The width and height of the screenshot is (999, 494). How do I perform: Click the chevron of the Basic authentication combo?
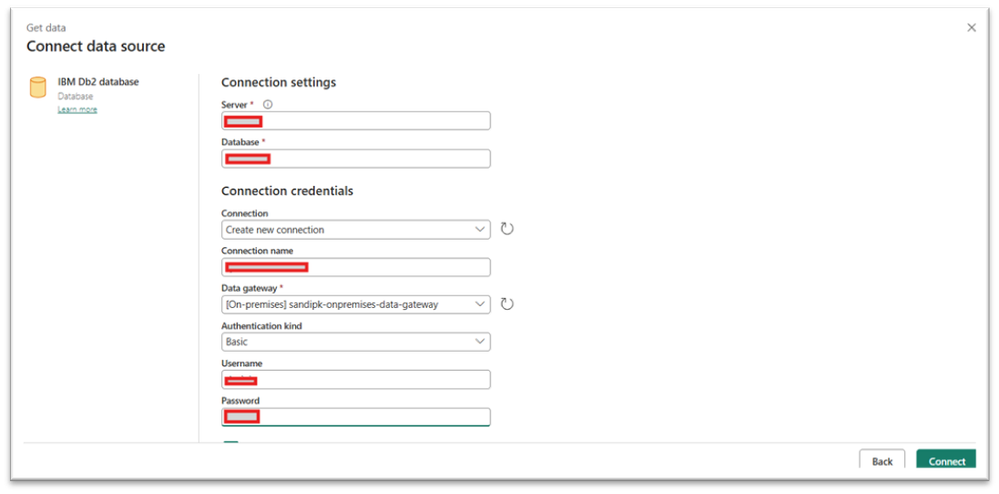point(479,342)
